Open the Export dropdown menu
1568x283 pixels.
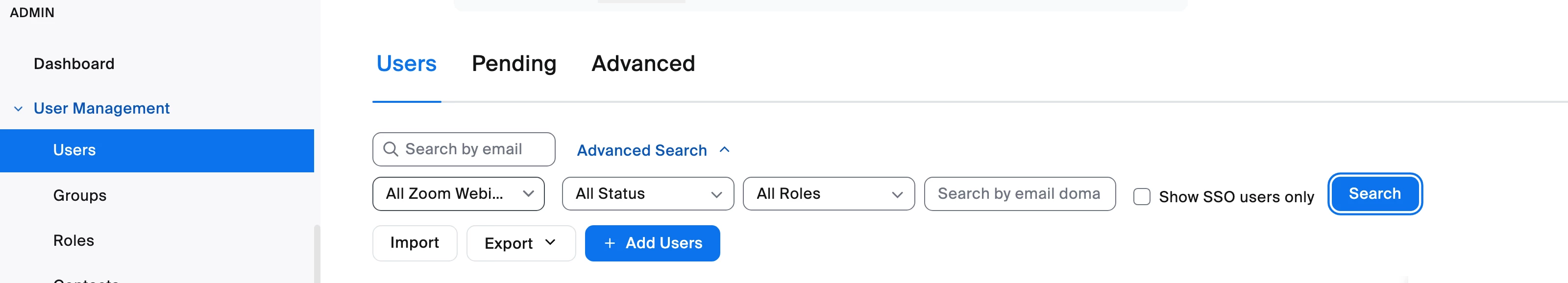pyautogui.click(x=520, y=243)
